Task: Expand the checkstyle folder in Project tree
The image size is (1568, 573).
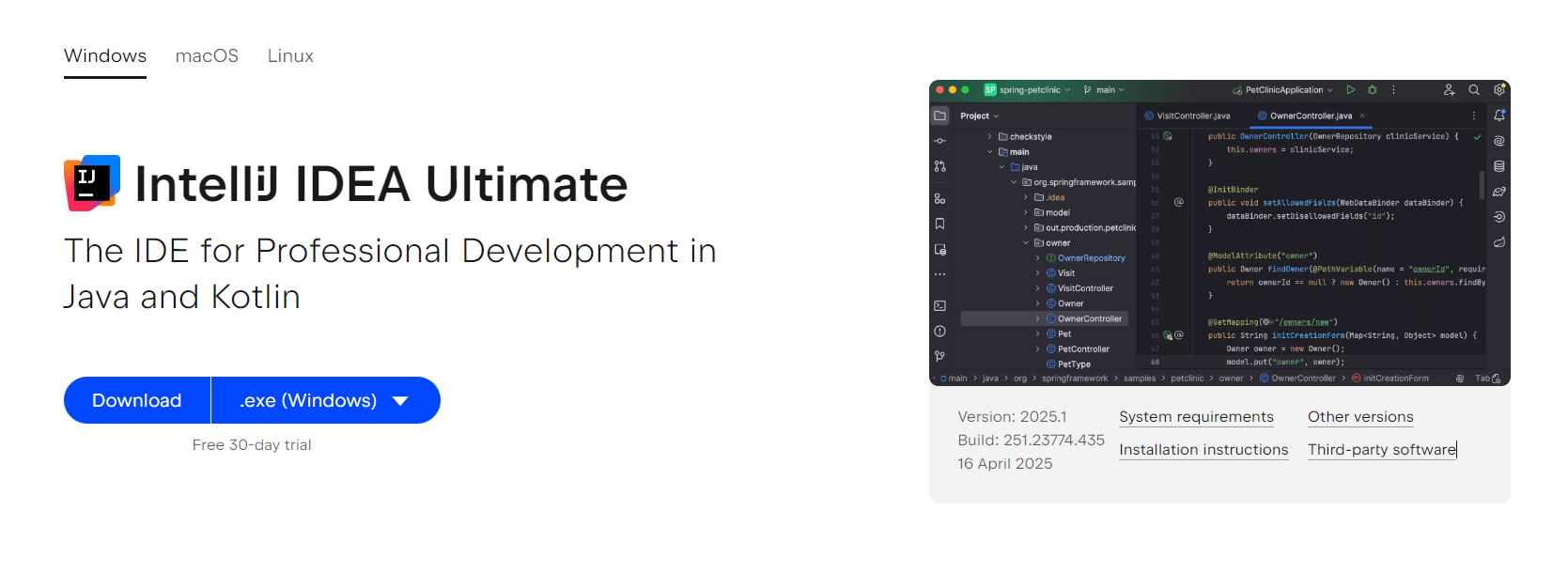Action: (989, 137)
